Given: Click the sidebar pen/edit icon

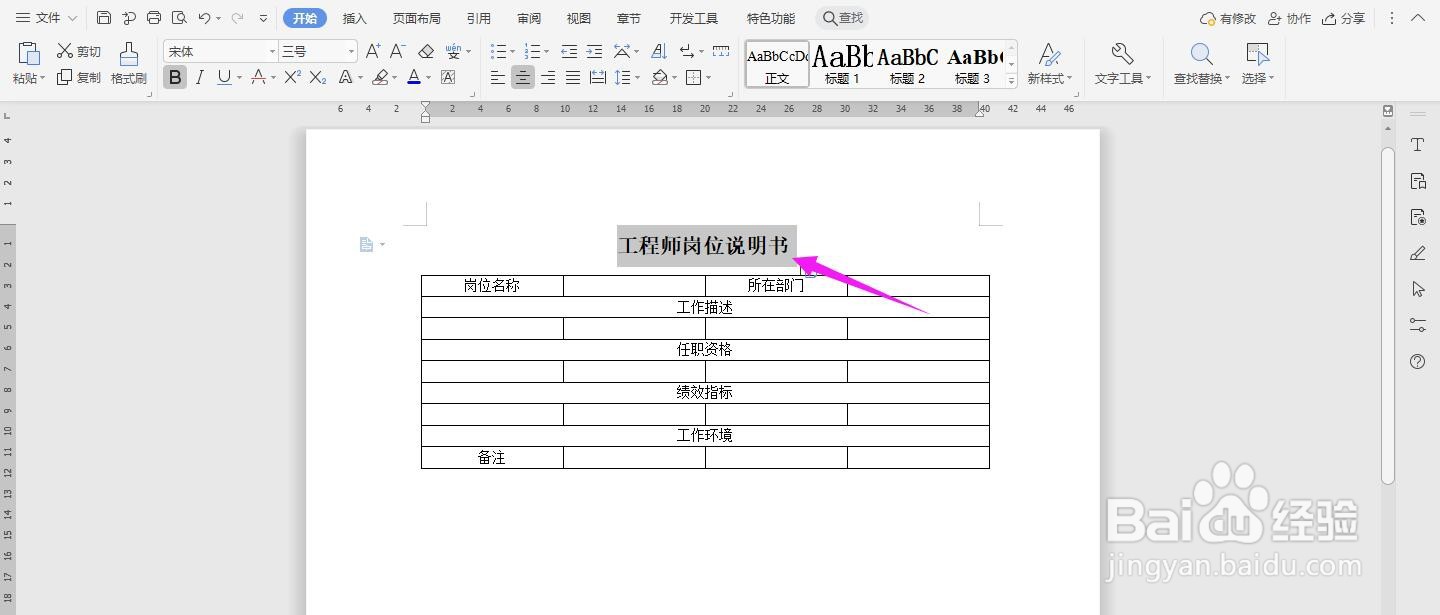Looking at the screenshot, I should pos(1417,253).
